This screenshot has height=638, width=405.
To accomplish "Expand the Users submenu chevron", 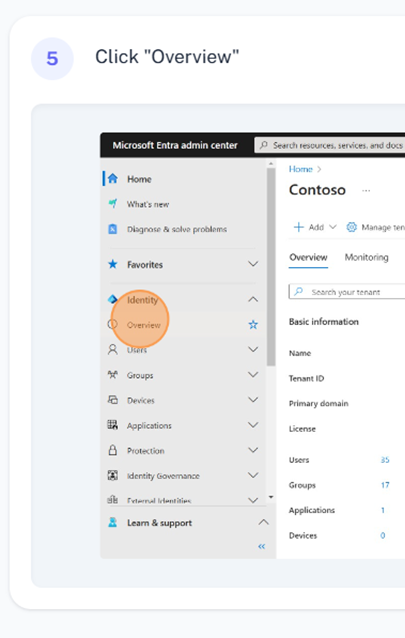I will 253,350.
